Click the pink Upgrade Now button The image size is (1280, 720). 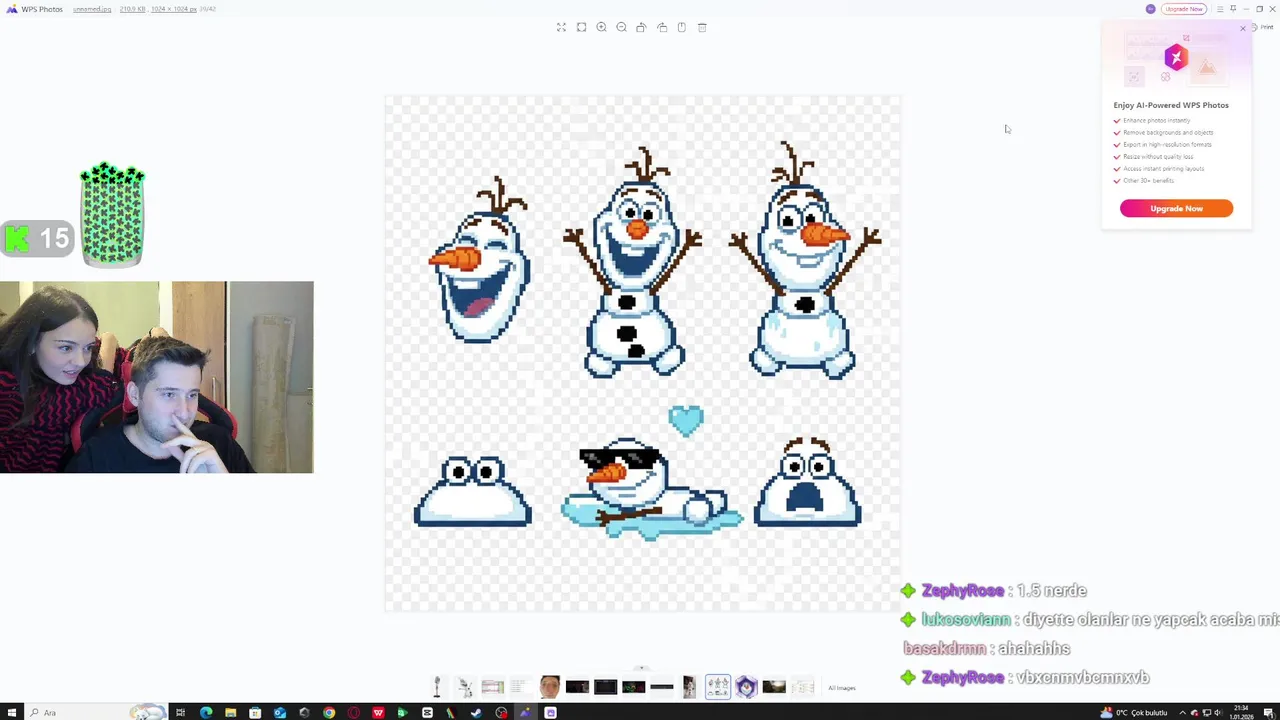click(x=1176, y=208)
